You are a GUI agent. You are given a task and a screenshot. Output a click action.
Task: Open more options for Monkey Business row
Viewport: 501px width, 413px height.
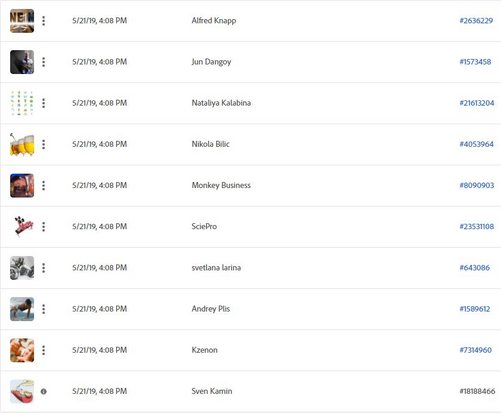pyautogui.click(x=44, y=185)
